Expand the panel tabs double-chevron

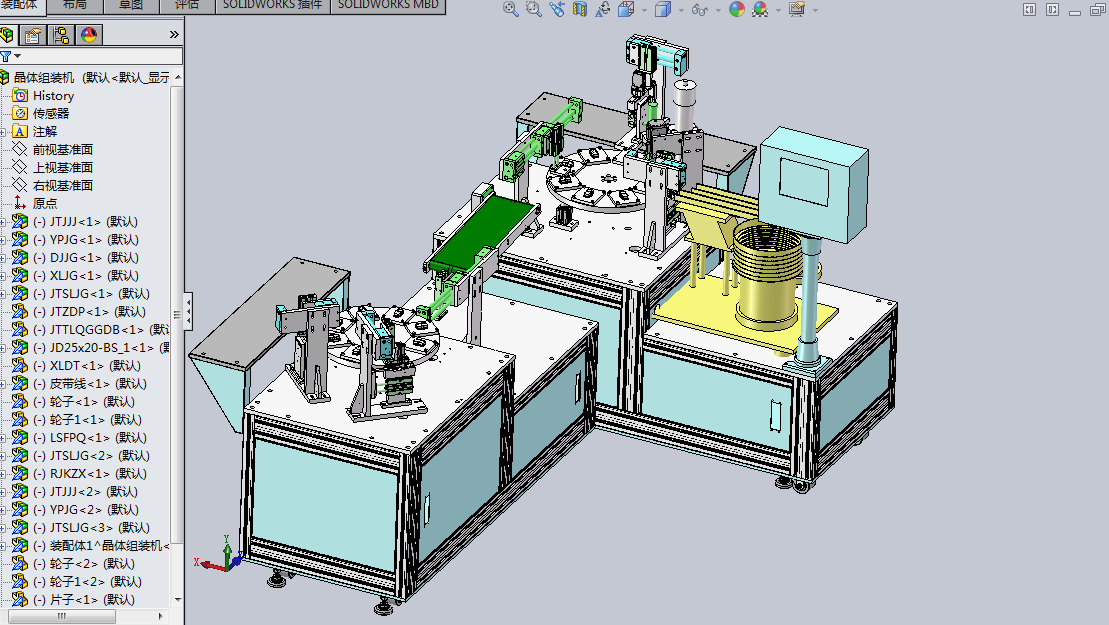174,35
